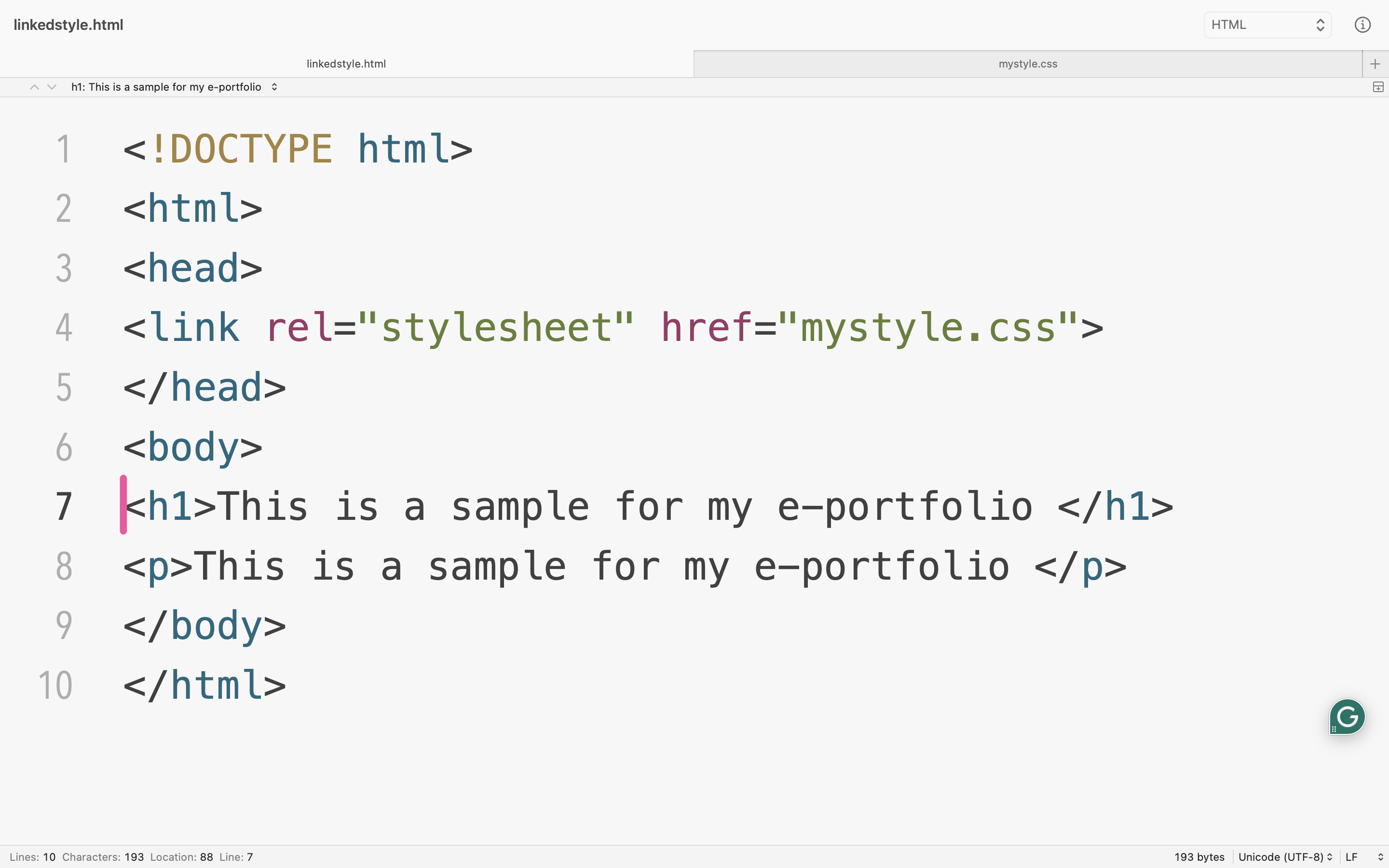This screenshot has width=1389, height=868.
Task: Click the opening head tag on line 3
Action: 193,268
